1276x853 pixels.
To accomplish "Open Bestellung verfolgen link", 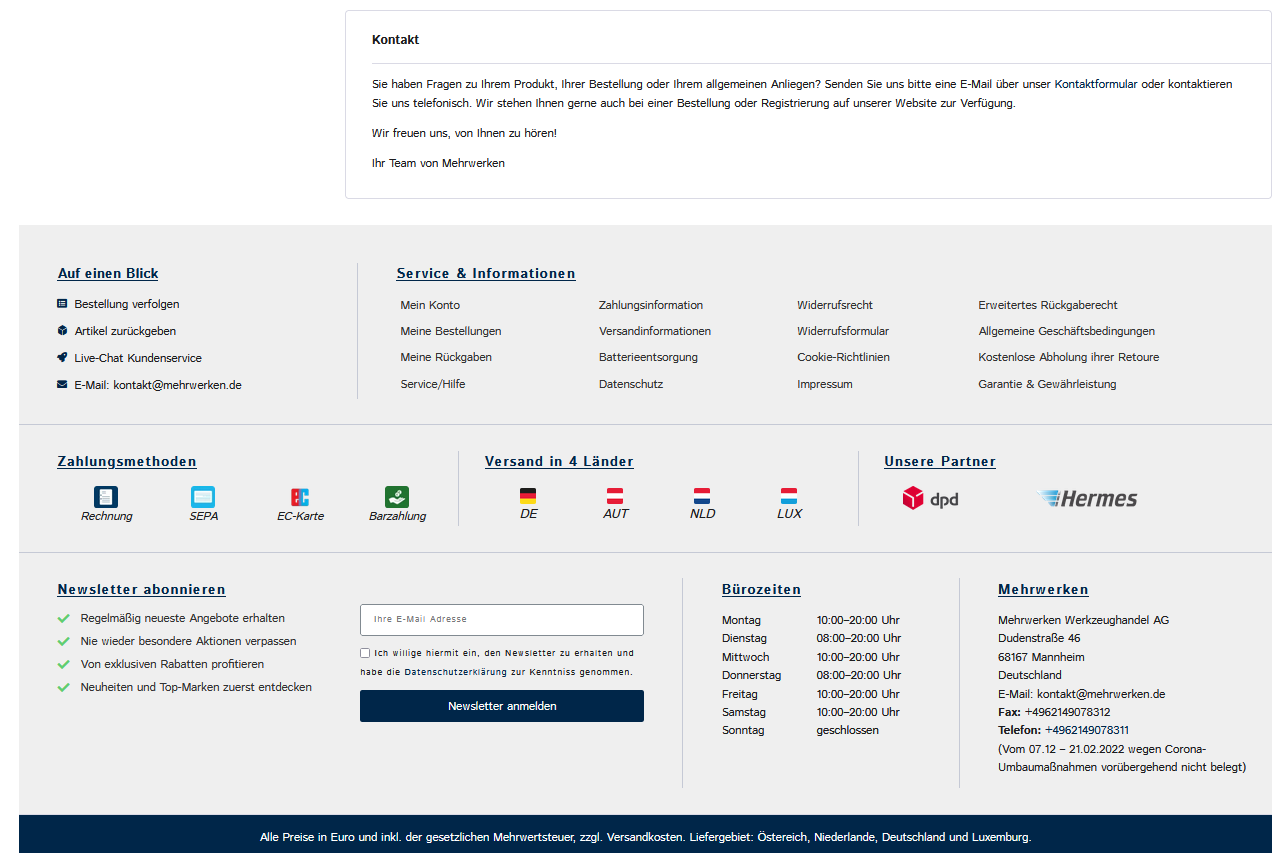I will coord(126,304).
